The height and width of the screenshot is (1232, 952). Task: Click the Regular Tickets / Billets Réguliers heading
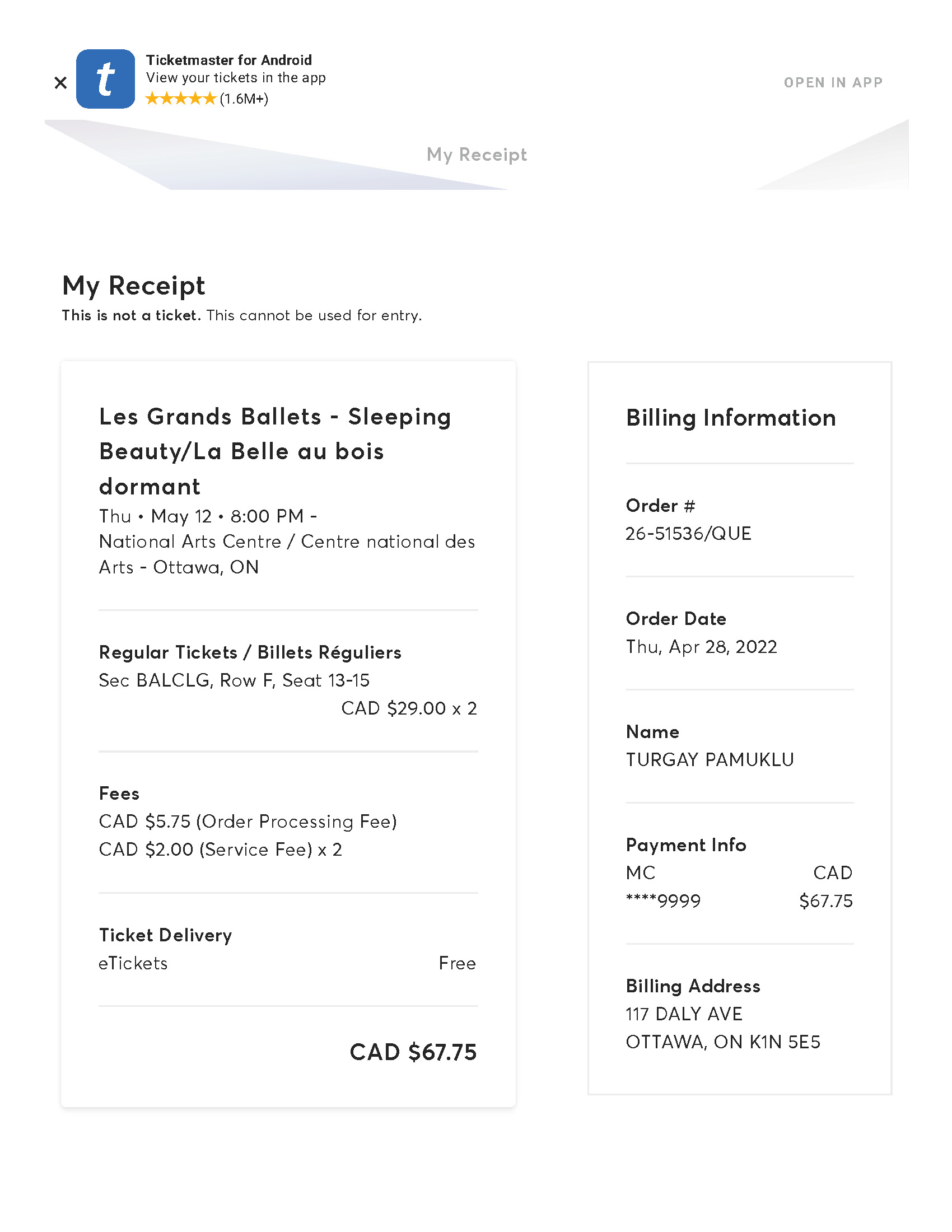point(250,652)
